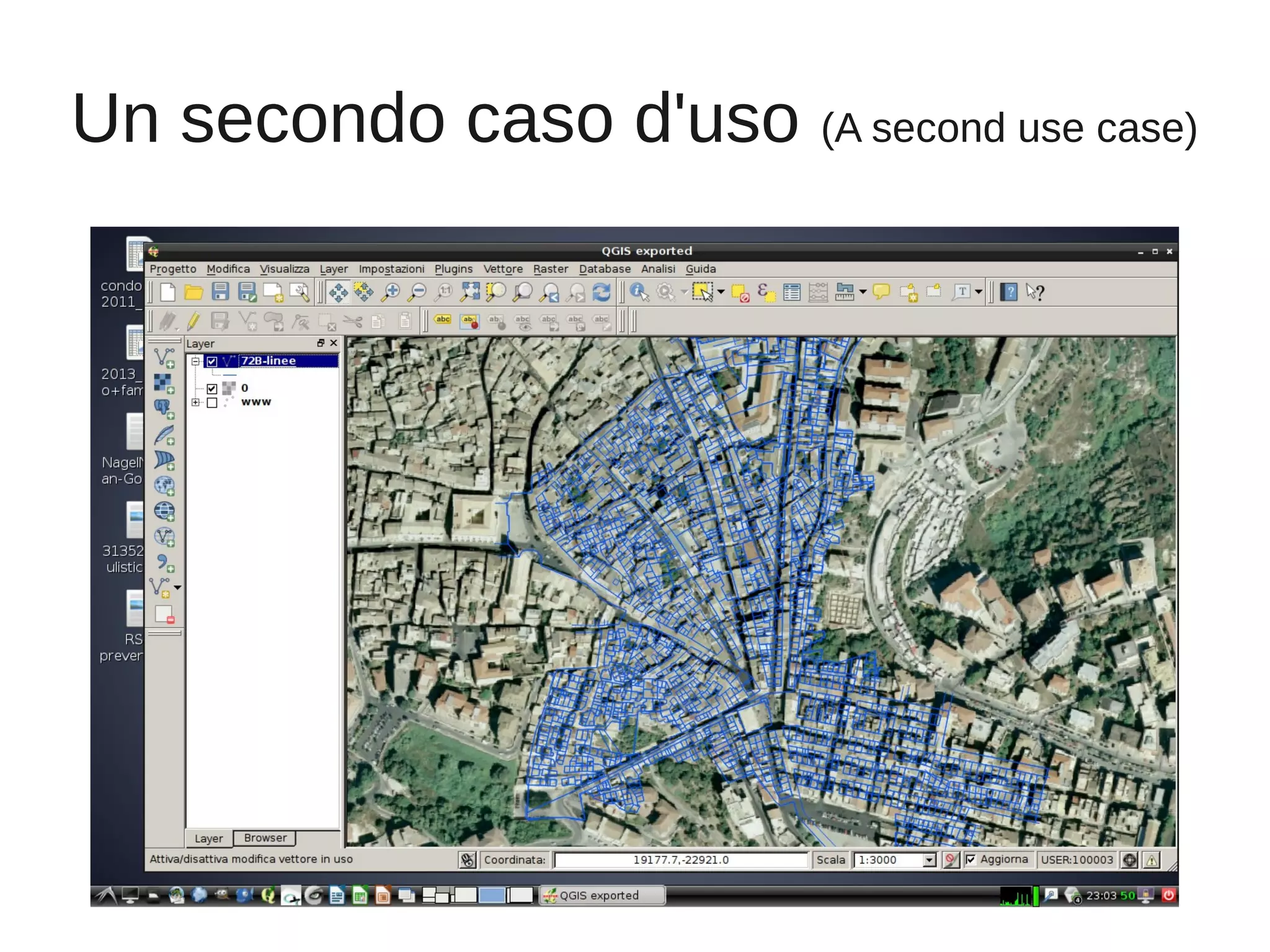Open the New Print Composer icon
This screenshot has width=1270, height=952.
pos(273,291)
